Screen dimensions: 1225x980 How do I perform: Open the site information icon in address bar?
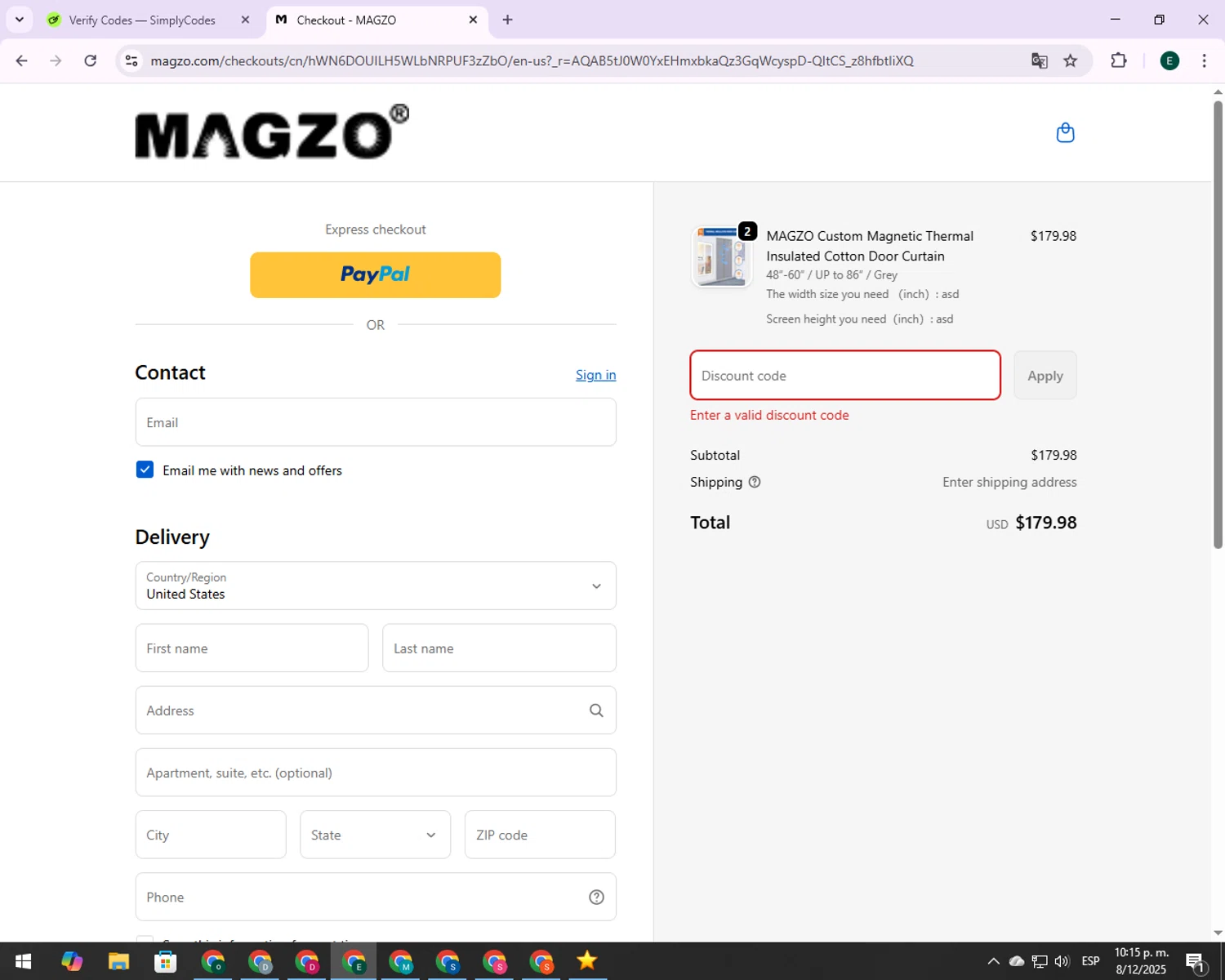[x=131, y=60]
